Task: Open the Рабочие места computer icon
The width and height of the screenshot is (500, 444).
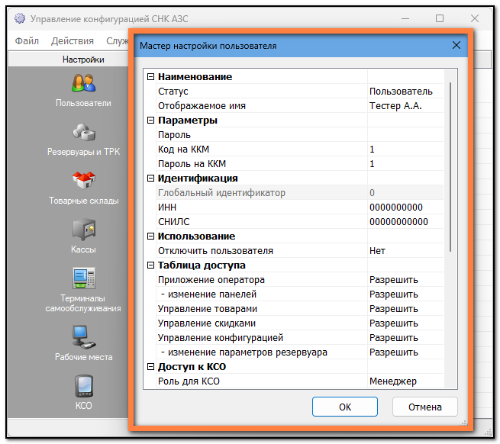Action: coord(84,337)
